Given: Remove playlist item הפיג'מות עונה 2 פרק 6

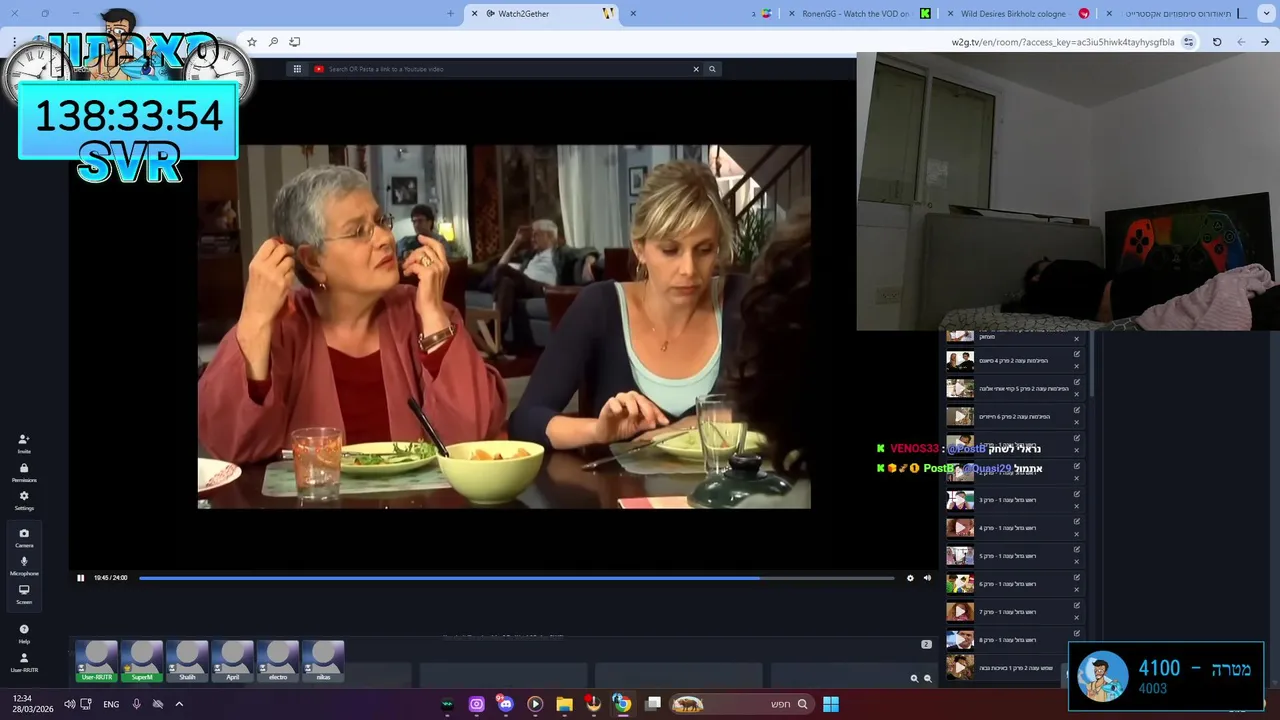Looking at the screenshot, I should pos(1077,422).
